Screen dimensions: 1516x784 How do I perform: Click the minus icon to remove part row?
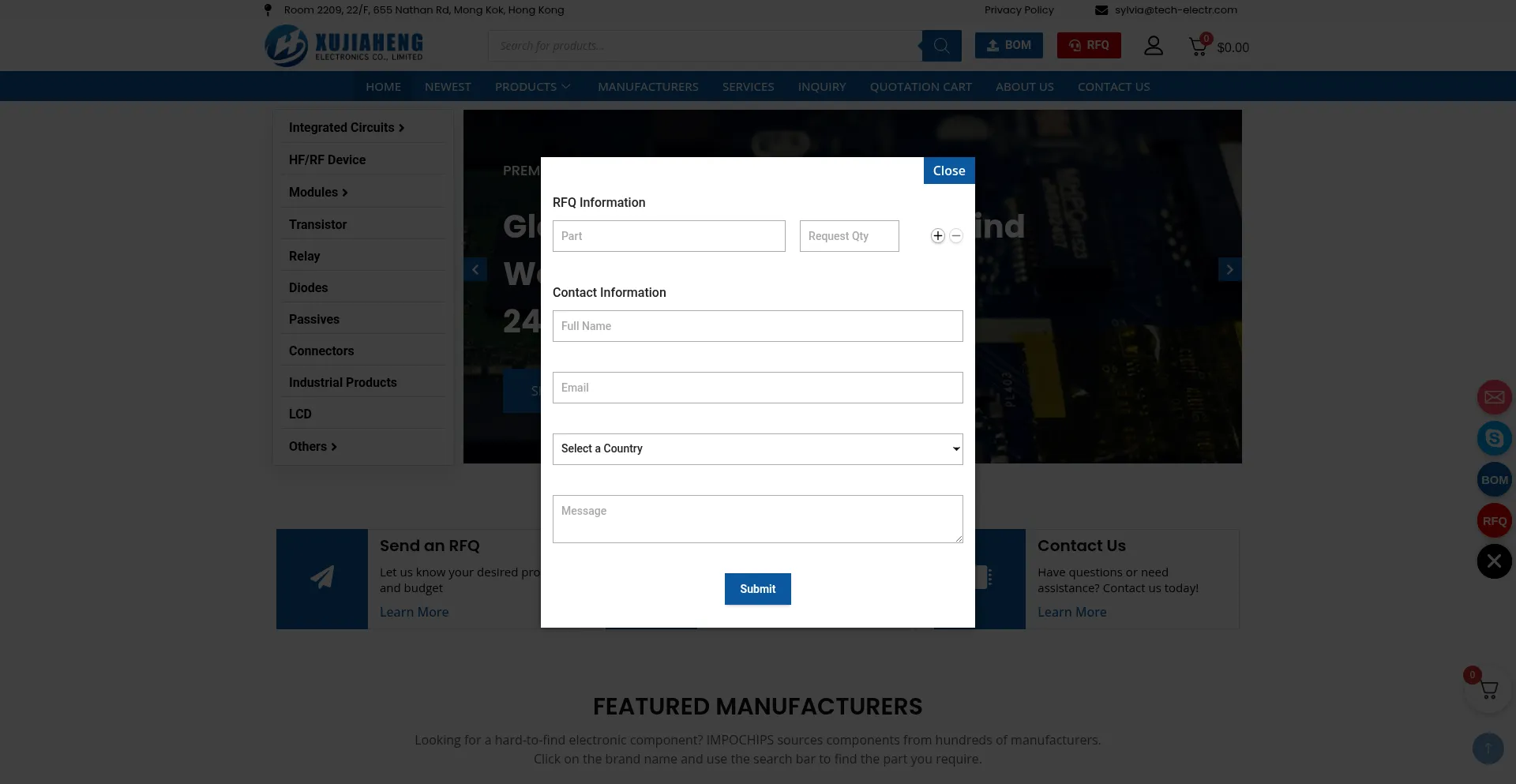point(956,236)
